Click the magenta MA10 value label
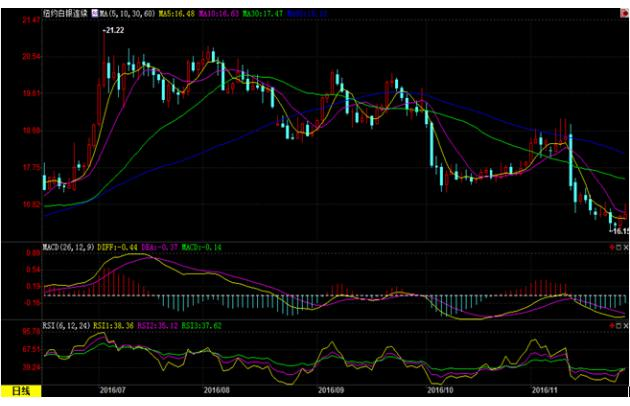This screenshot has width=630, height=406. (219, 13)
